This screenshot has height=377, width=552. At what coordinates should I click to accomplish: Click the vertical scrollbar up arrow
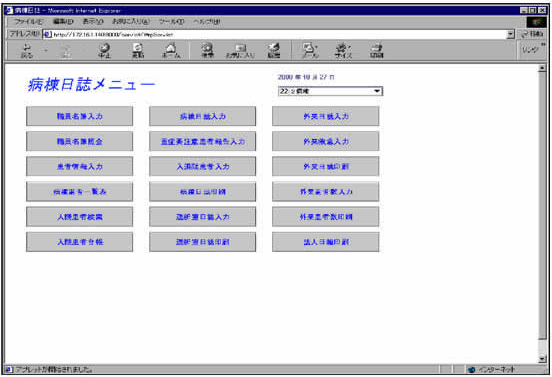click(x=542, y=68)
